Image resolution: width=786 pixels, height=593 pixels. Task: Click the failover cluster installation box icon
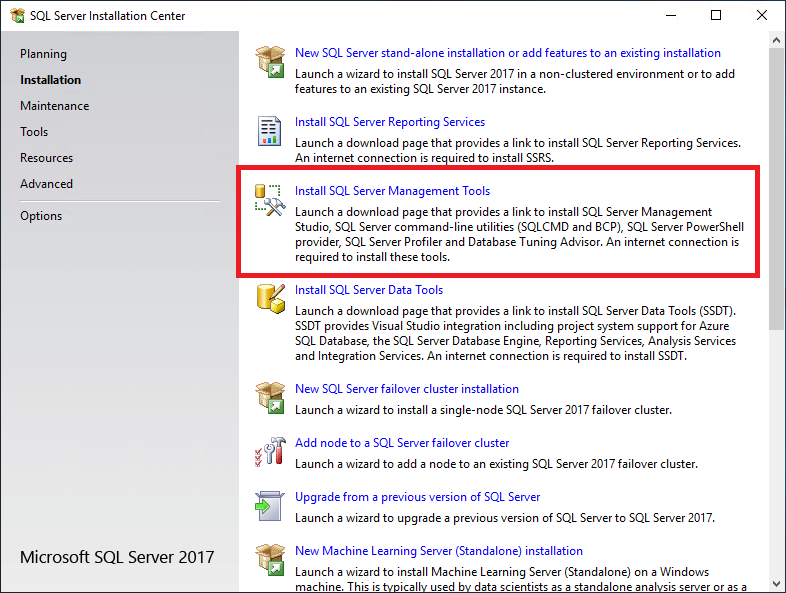[x=270, y=398]
